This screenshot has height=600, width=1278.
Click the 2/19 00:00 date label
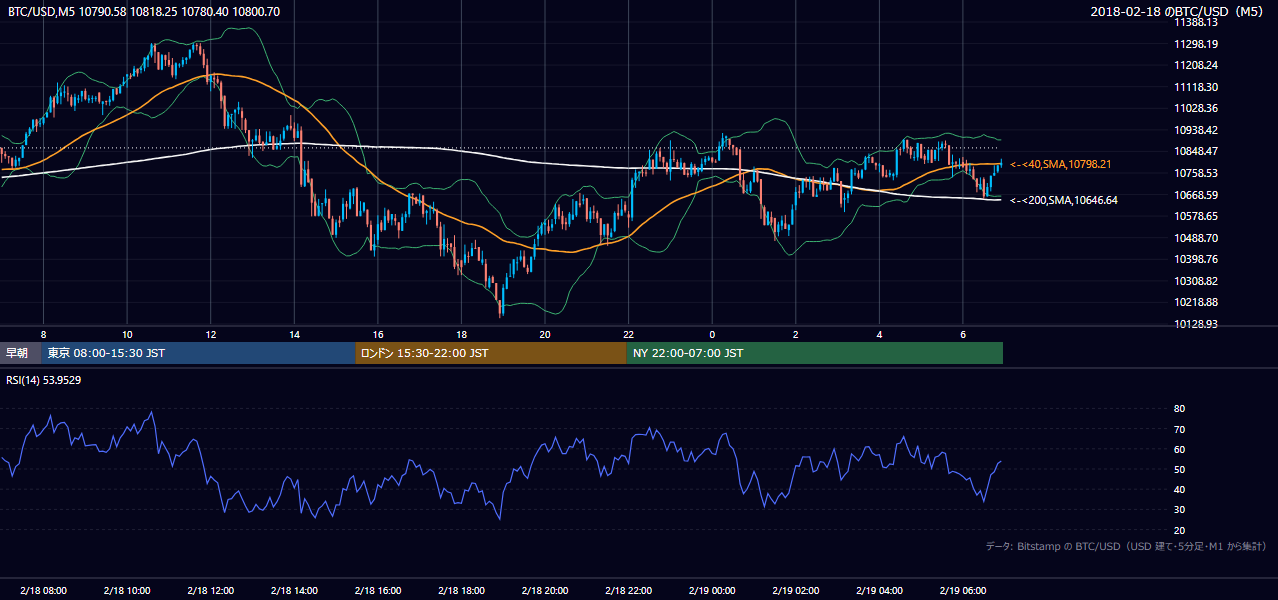coord(711,591)
